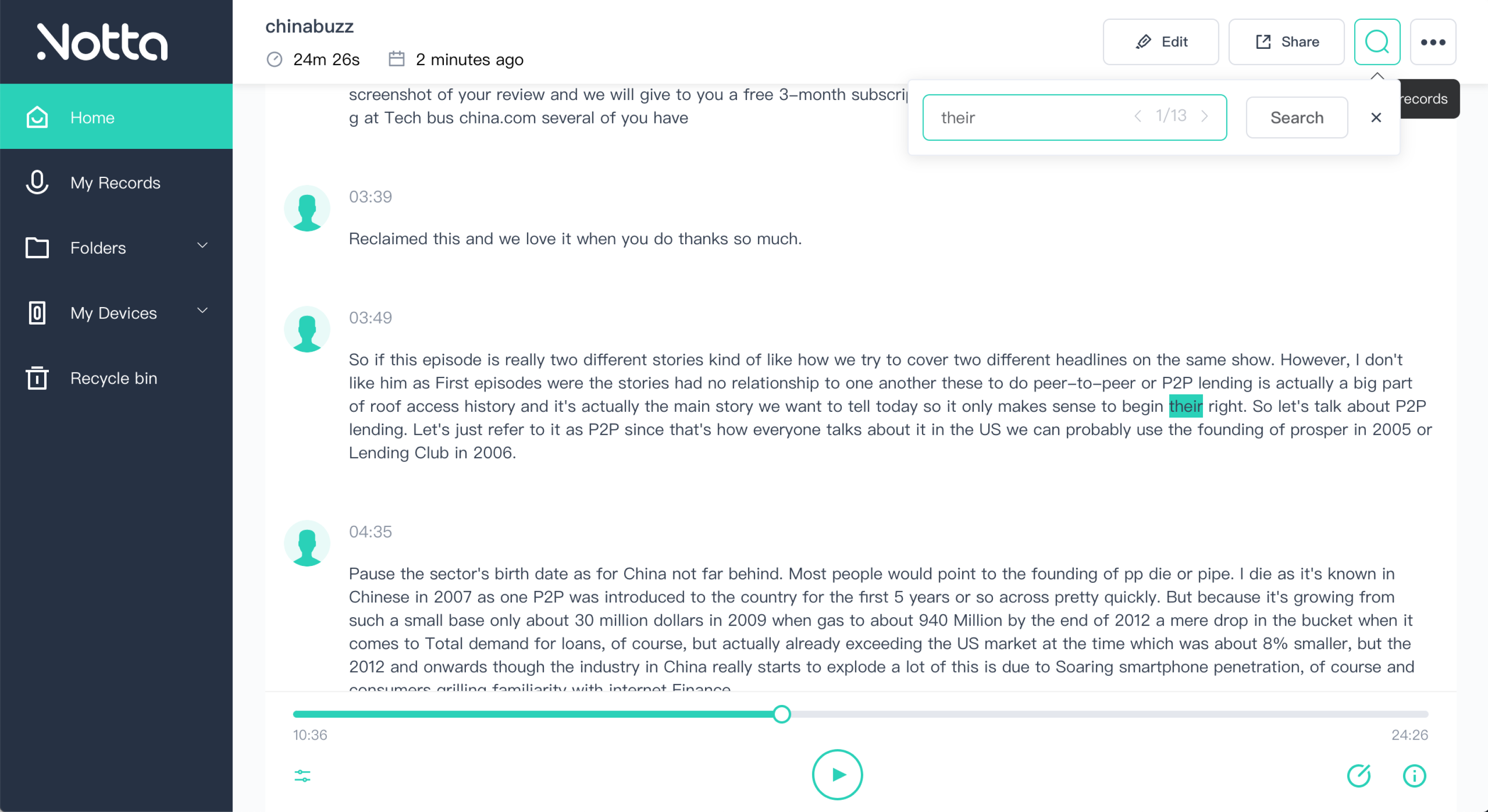Screen dimensions: 1488x812
Task: Click the info icon beside the player
Action: coord(1414,776)
